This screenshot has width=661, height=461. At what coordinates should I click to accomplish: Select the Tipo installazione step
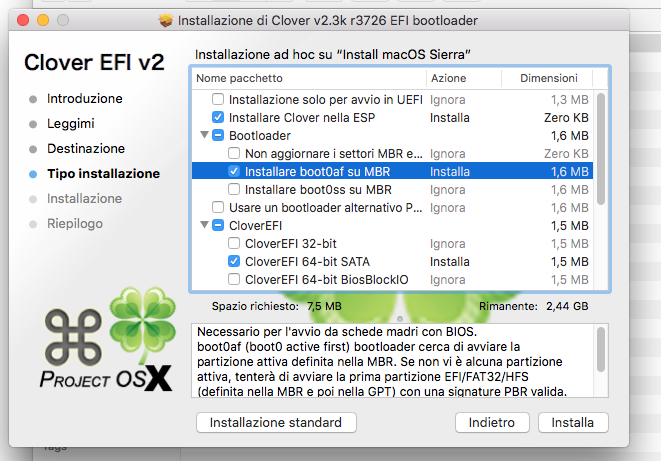(x=104, y=174)
